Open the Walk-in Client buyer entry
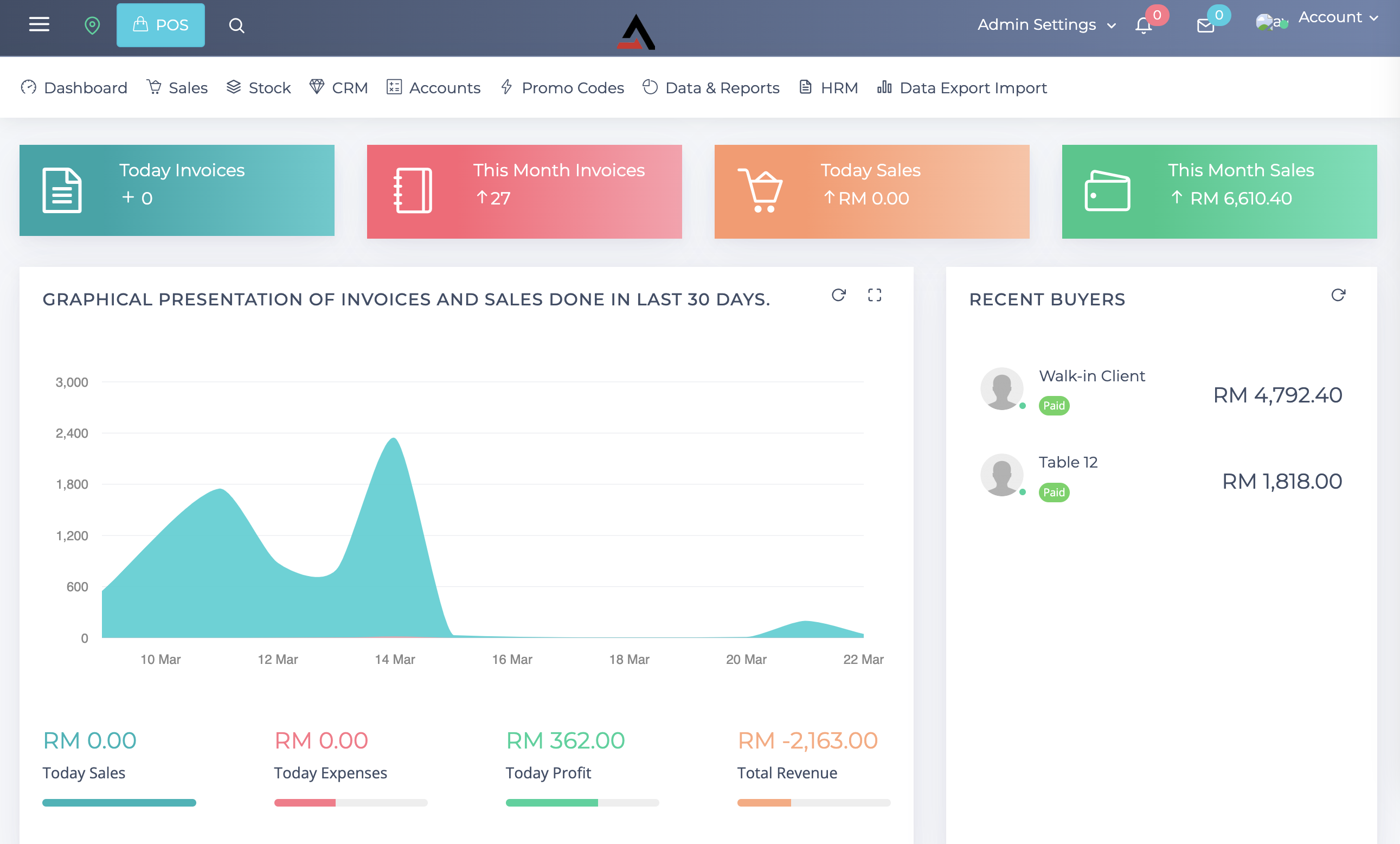 [x=1091, y=376]
